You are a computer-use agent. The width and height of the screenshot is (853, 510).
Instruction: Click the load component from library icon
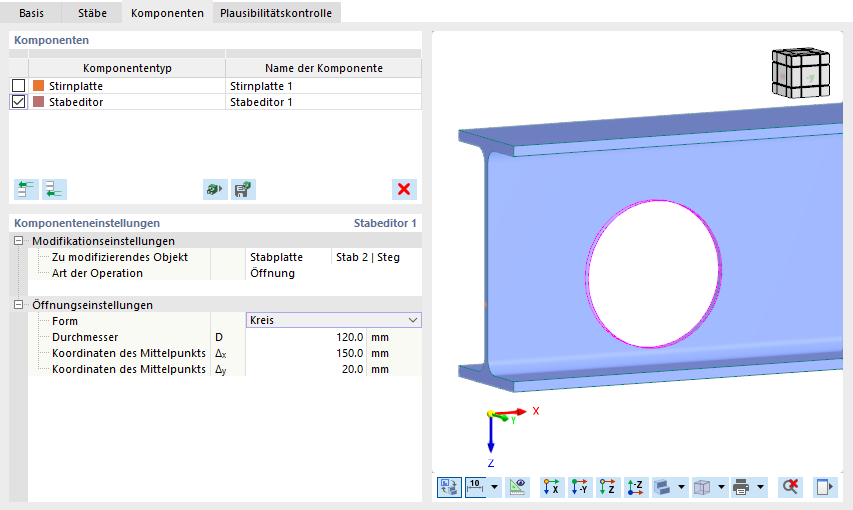pos(215,189)
